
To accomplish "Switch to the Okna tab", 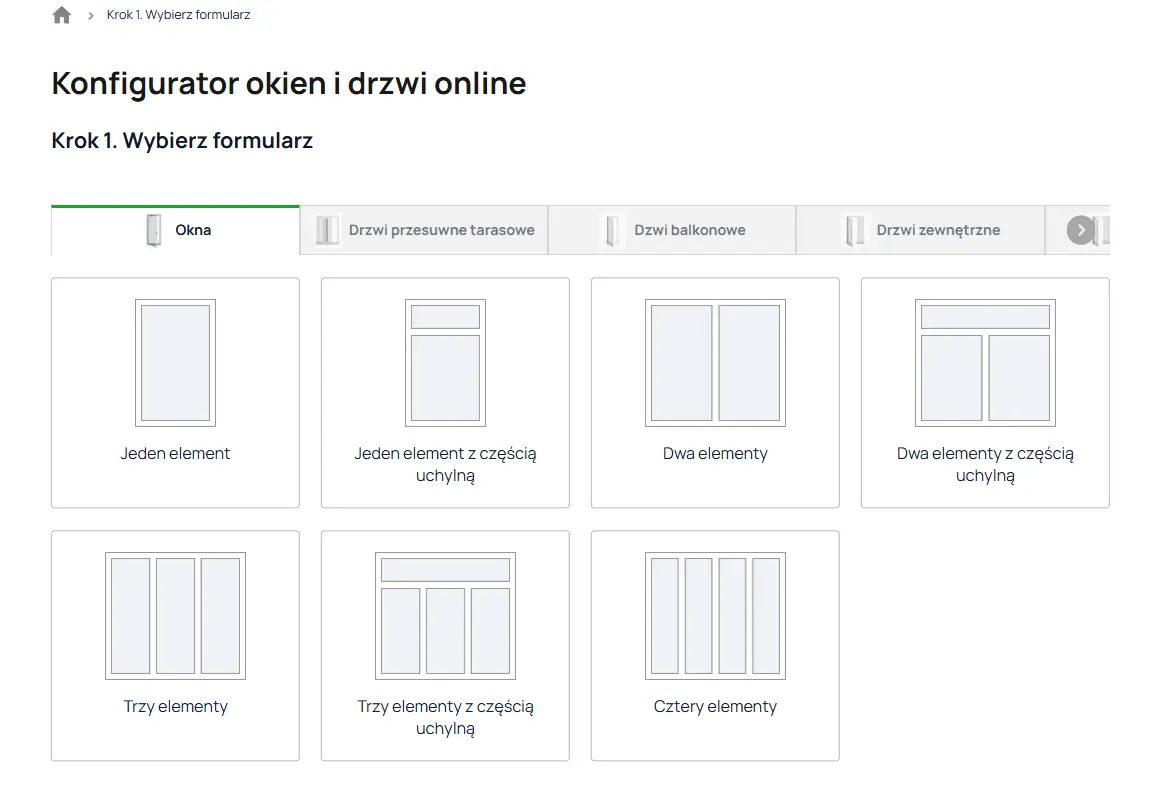I will coord(193,230).
